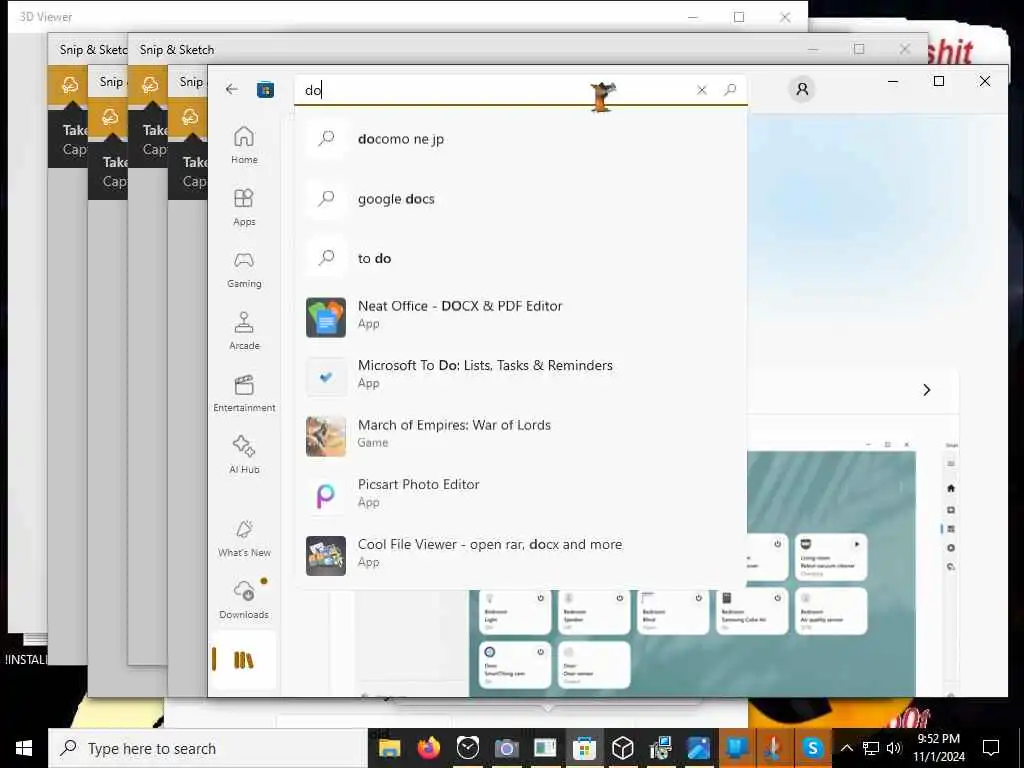Screen dimensions: 1024x768
Task: Launch Firefox from the taskbar
Action: coord(428,748)
